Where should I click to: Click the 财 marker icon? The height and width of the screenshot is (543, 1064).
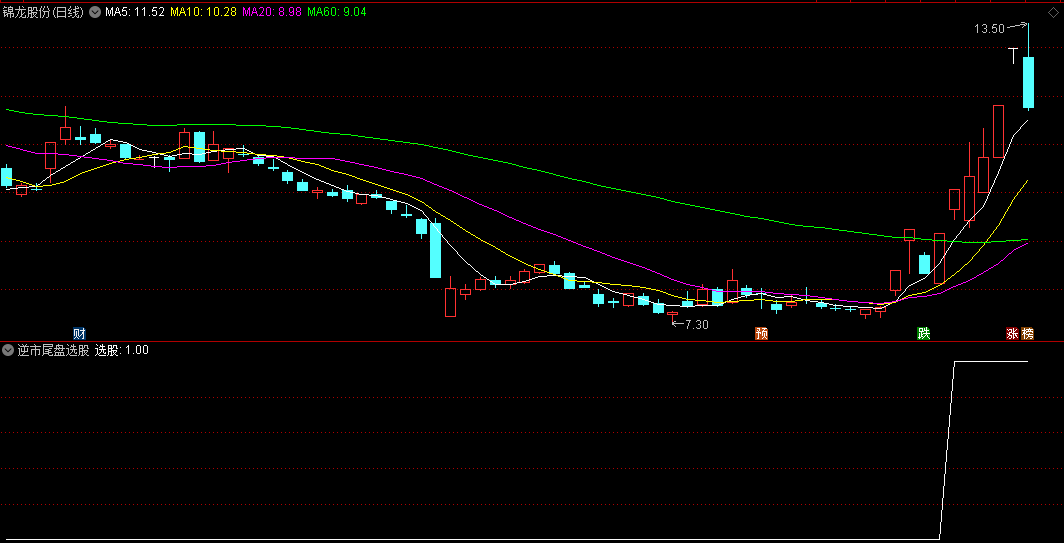point(79,333)
